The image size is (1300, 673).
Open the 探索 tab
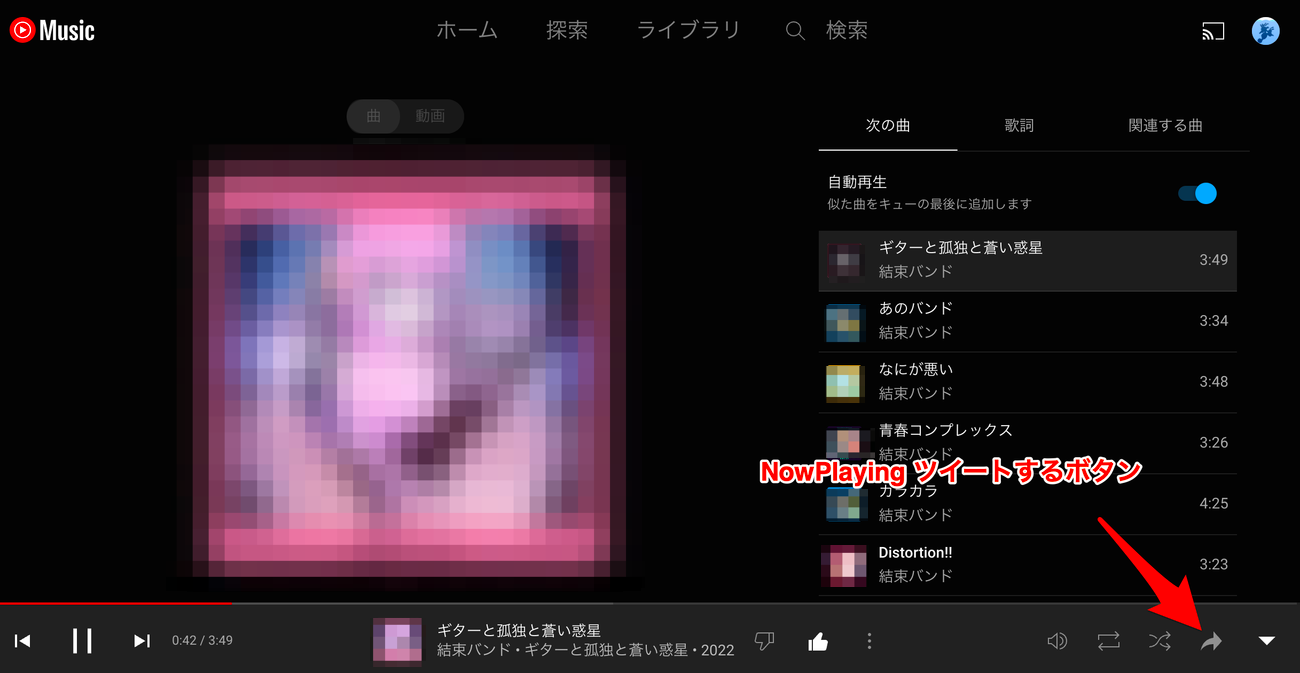[x=567, y=31]
